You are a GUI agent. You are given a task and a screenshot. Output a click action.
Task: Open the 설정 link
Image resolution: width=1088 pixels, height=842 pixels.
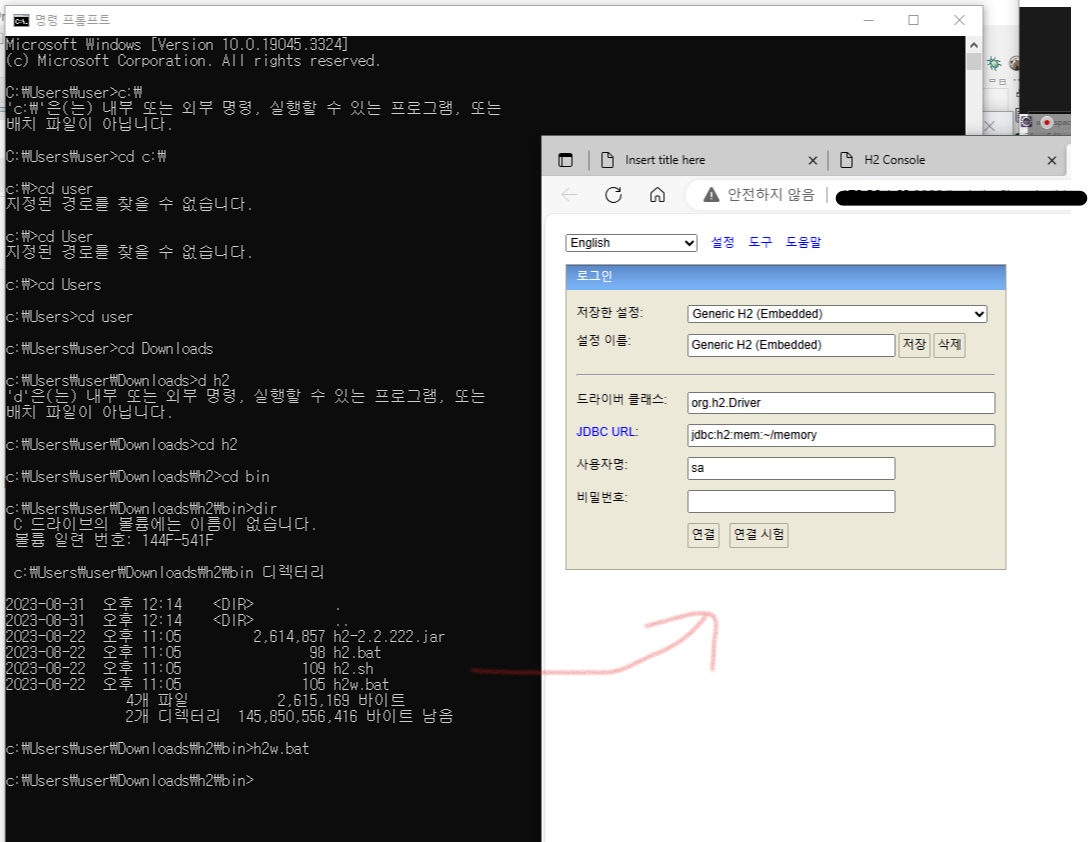tap(722, 242)
